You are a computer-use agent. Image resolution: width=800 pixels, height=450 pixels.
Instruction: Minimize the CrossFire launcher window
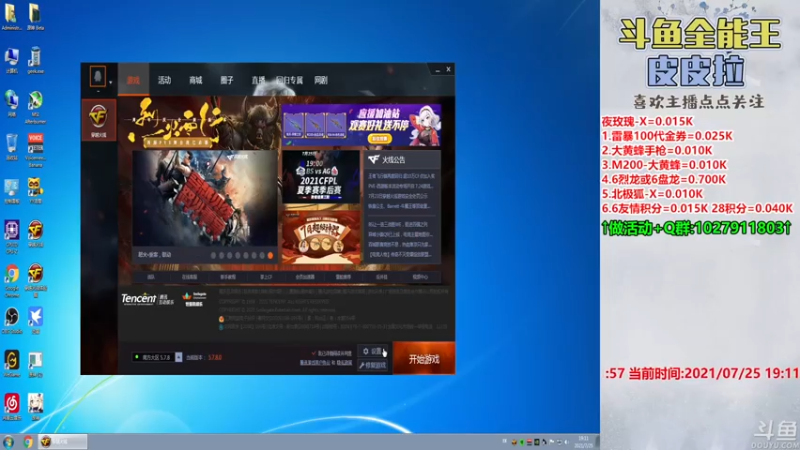(x=437, y=70)
